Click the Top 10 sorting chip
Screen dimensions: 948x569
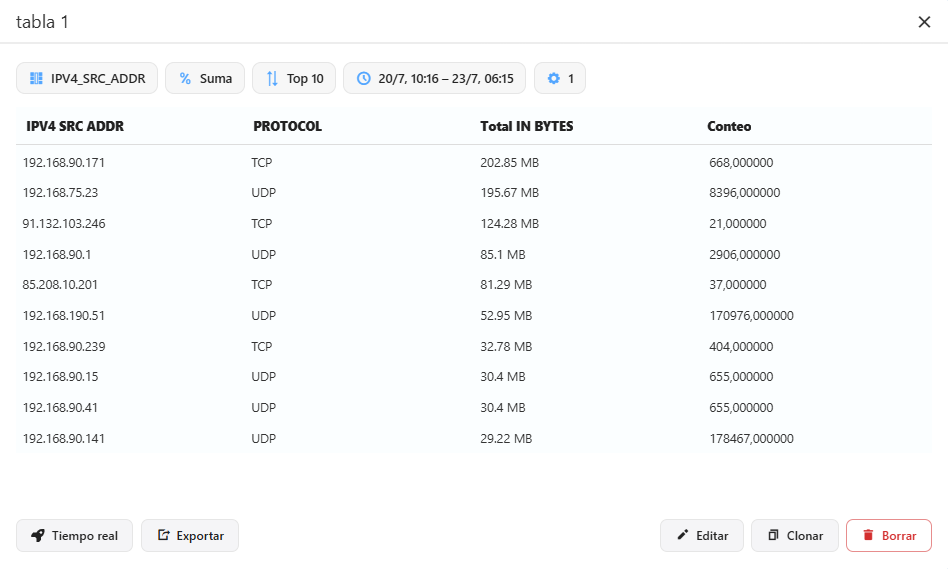coord(294,78)
